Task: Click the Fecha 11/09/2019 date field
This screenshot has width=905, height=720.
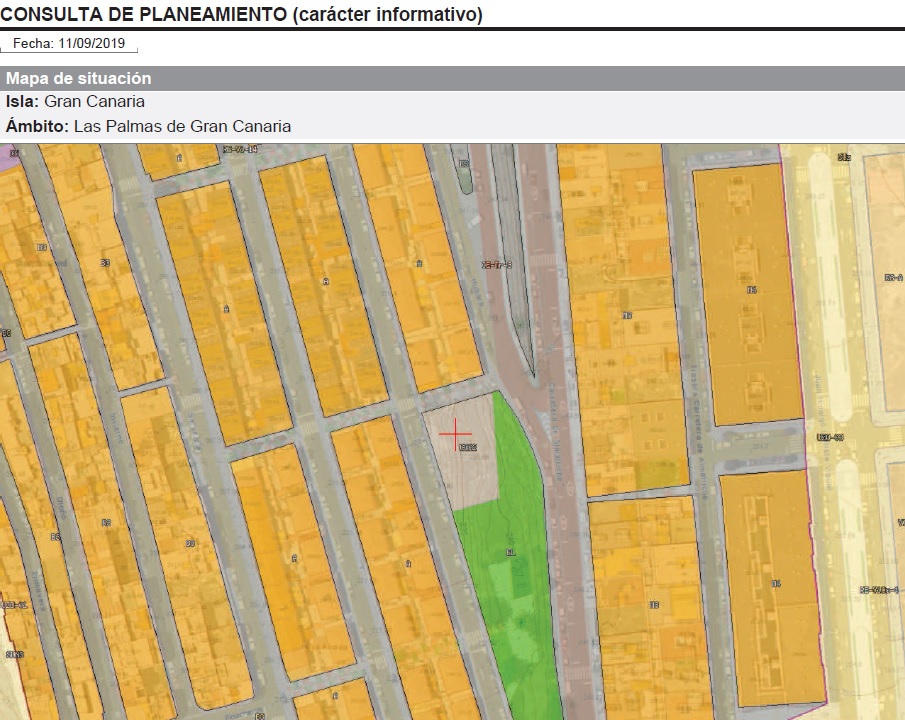Action: click(x=69, y=44)
